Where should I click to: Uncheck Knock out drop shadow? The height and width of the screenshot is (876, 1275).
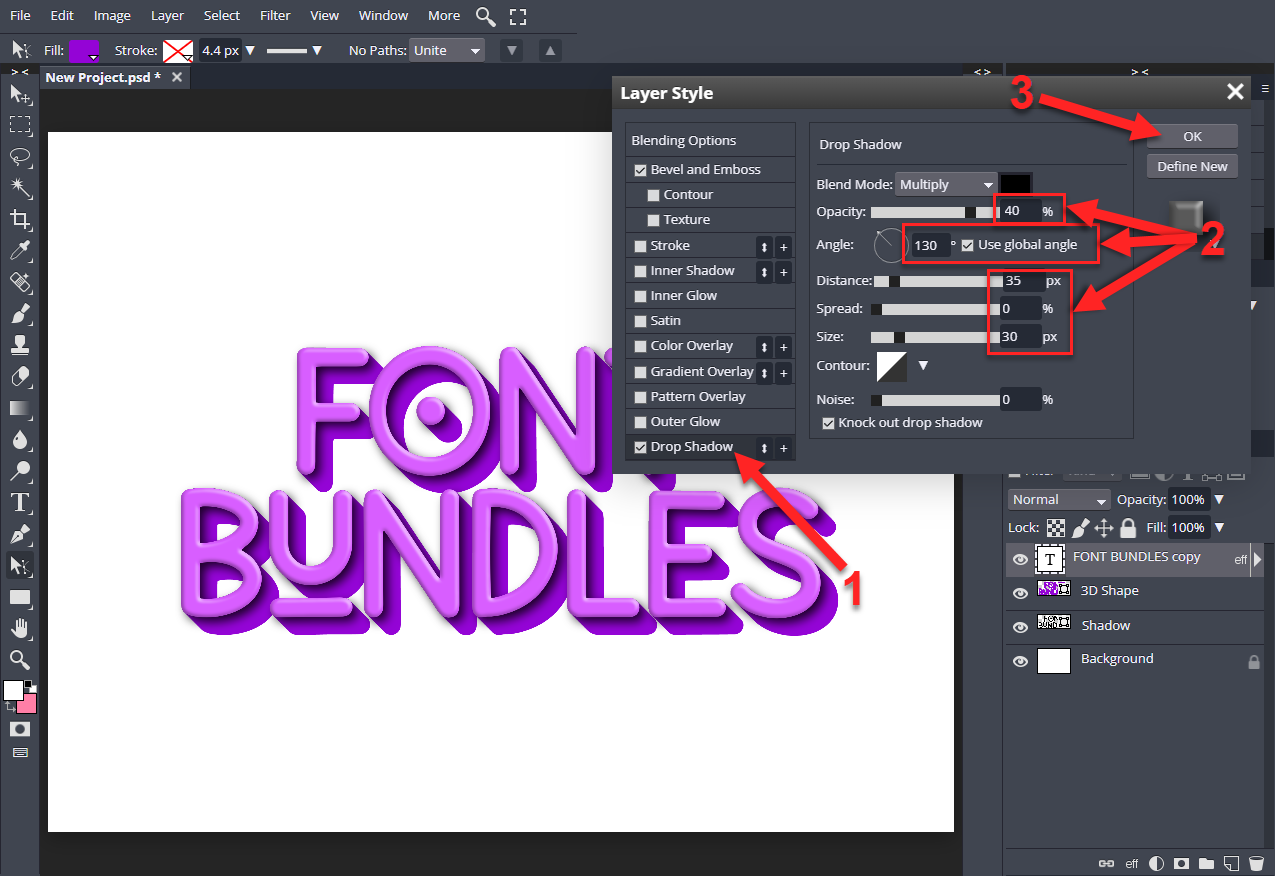828,423
